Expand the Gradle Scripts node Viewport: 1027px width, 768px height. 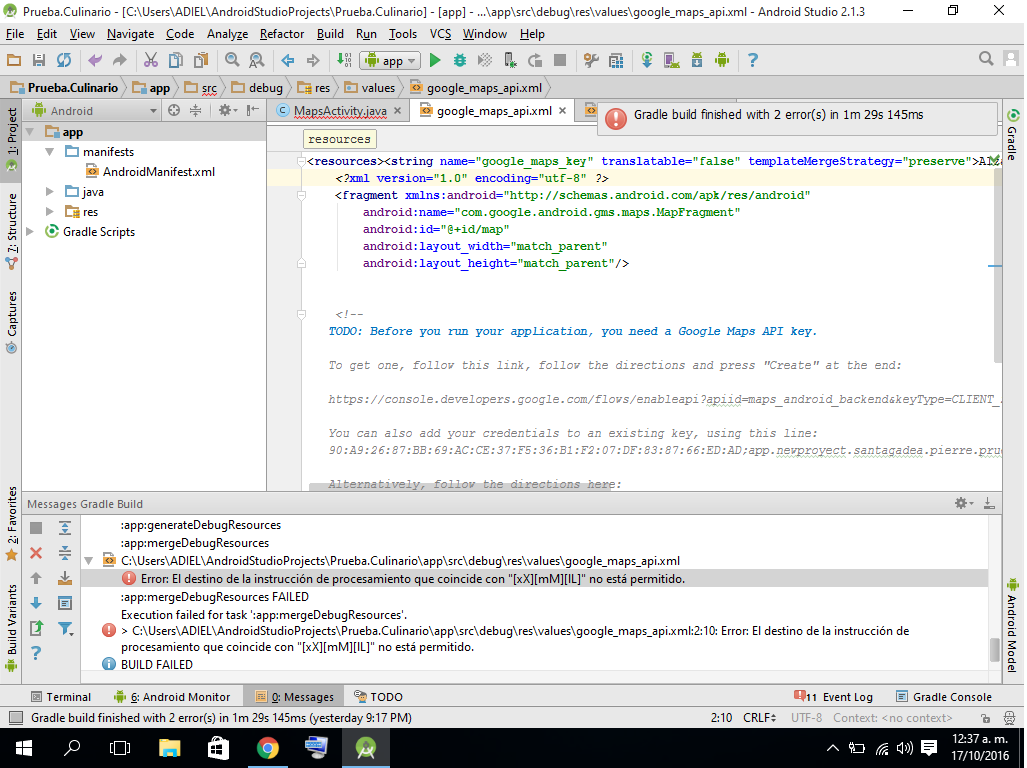(x=30, y=232)
